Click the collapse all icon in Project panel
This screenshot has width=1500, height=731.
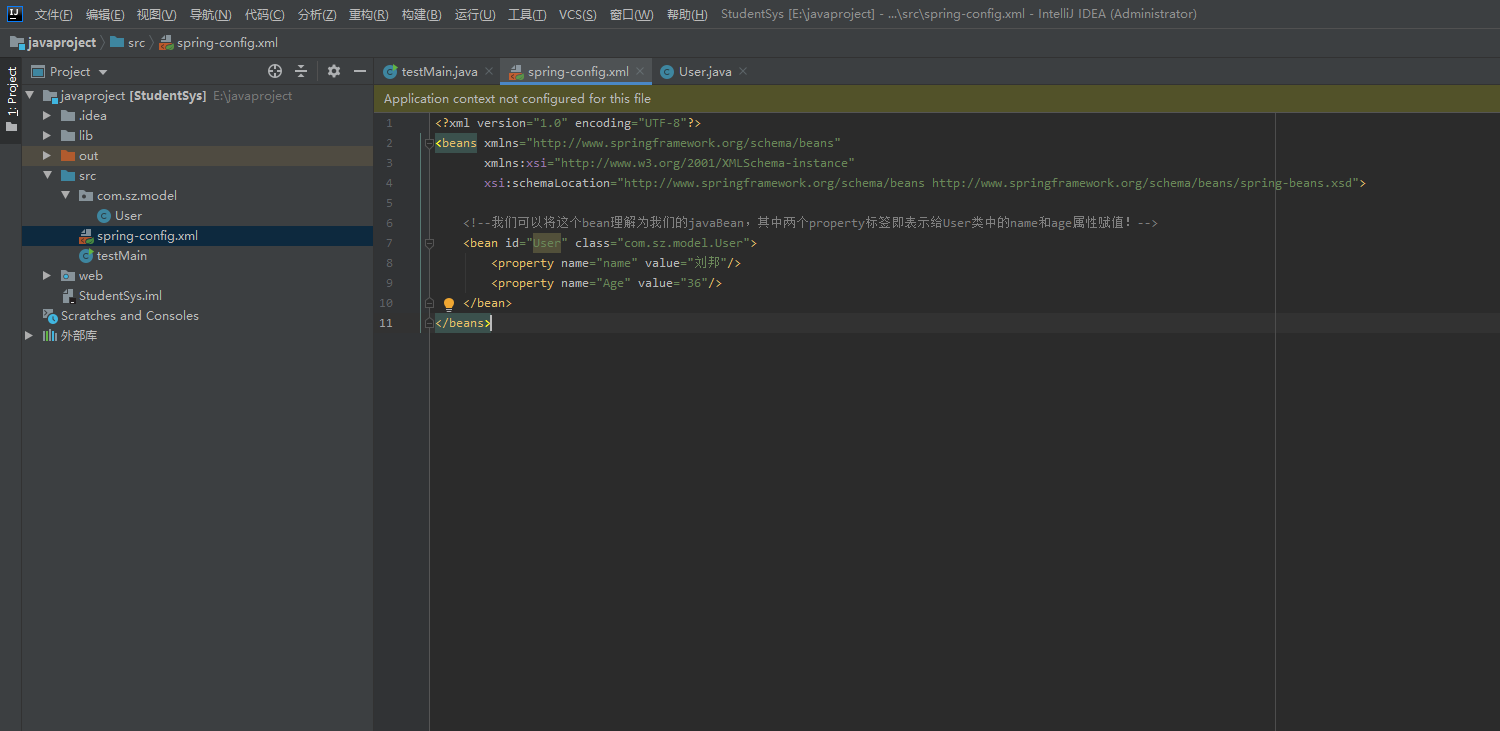[301, 71]
